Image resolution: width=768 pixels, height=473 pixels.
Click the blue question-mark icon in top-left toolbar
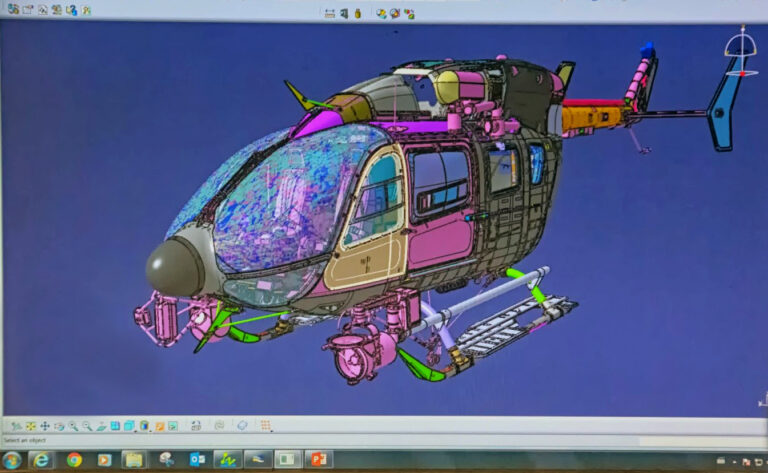click(x=72, y=10)
